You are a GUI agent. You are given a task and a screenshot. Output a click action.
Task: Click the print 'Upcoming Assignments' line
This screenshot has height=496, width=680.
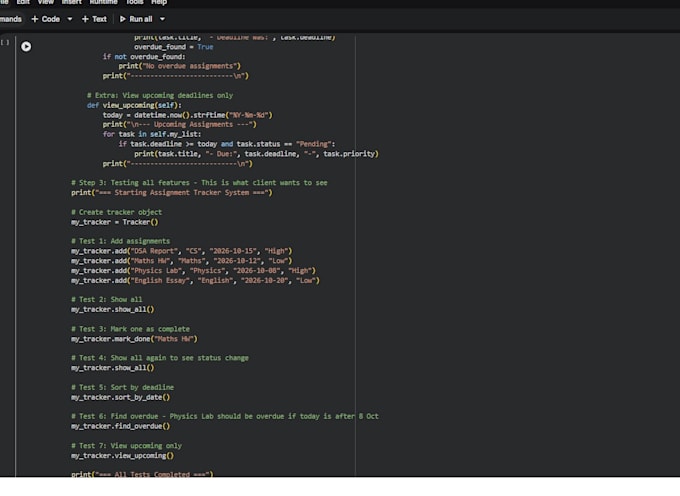click(180, 124)
